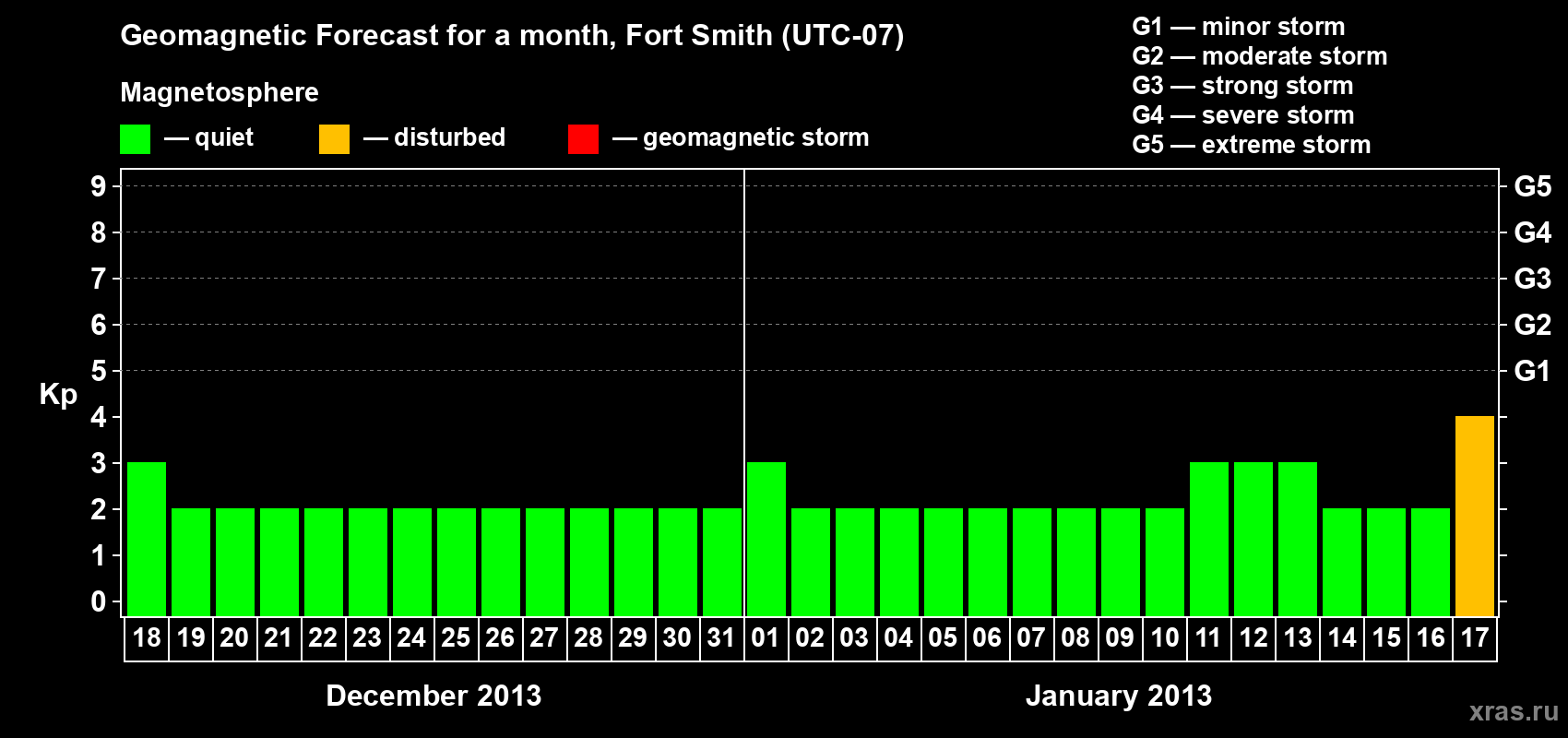Click date label 30 on the axis
Screen dimensions: 1568x738
pos(677,638)
